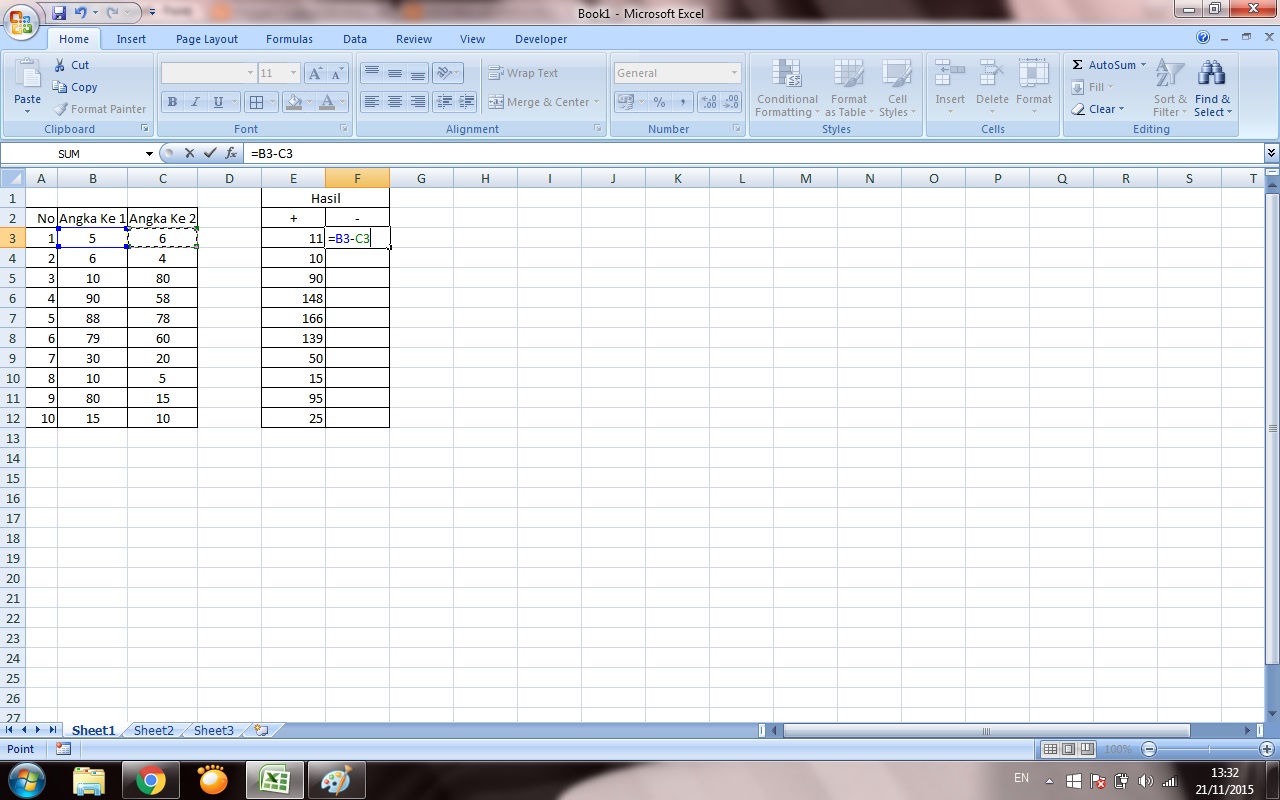Screen dimensions: 1280x800
Task: Switch to the Formulas ribbon tab
Action: click(289, 39)
